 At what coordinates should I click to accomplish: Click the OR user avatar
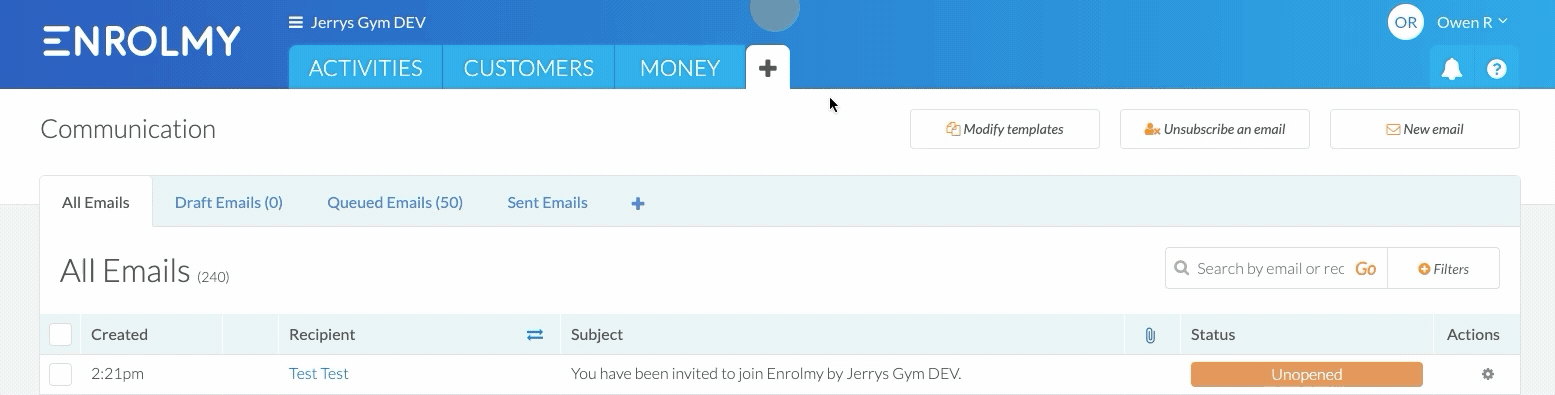(x=1406, y=22)
